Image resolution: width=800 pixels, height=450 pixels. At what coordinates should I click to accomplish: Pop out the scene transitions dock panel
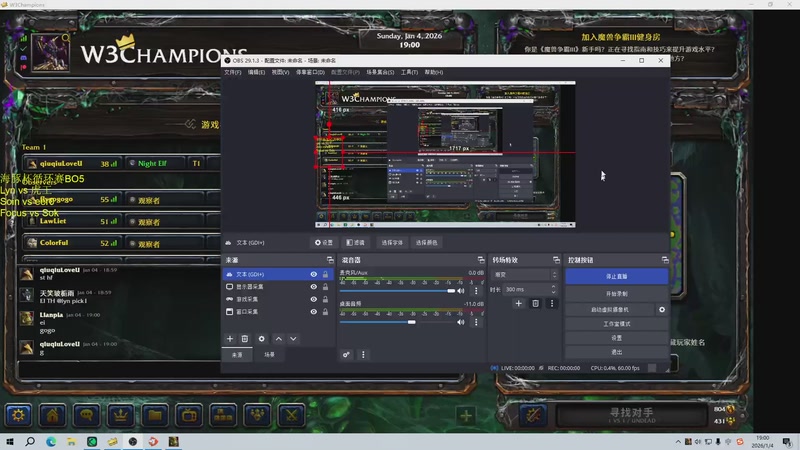coord(556,260)
